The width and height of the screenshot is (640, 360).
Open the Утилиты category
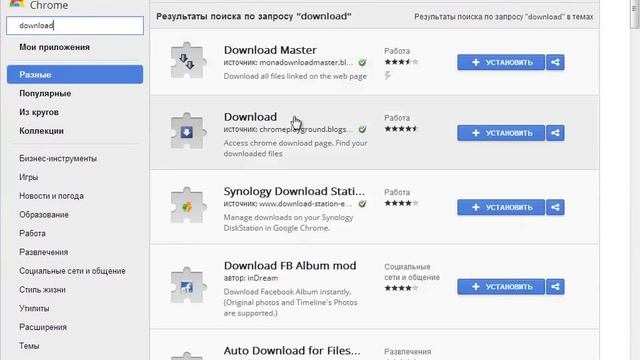(34, 309)
